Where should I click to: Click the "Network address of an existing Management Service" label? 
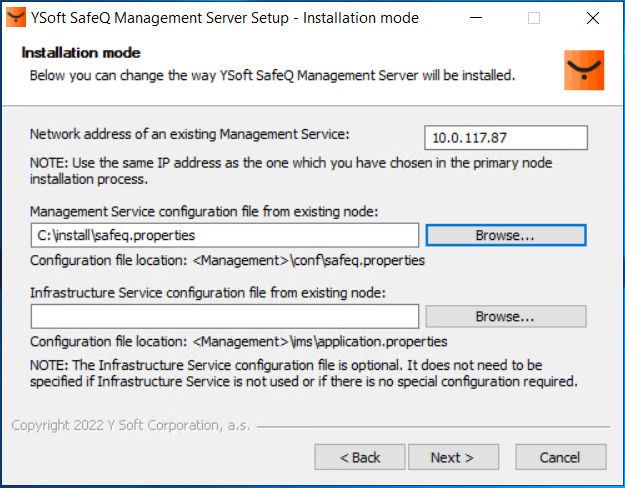point(190,134)
